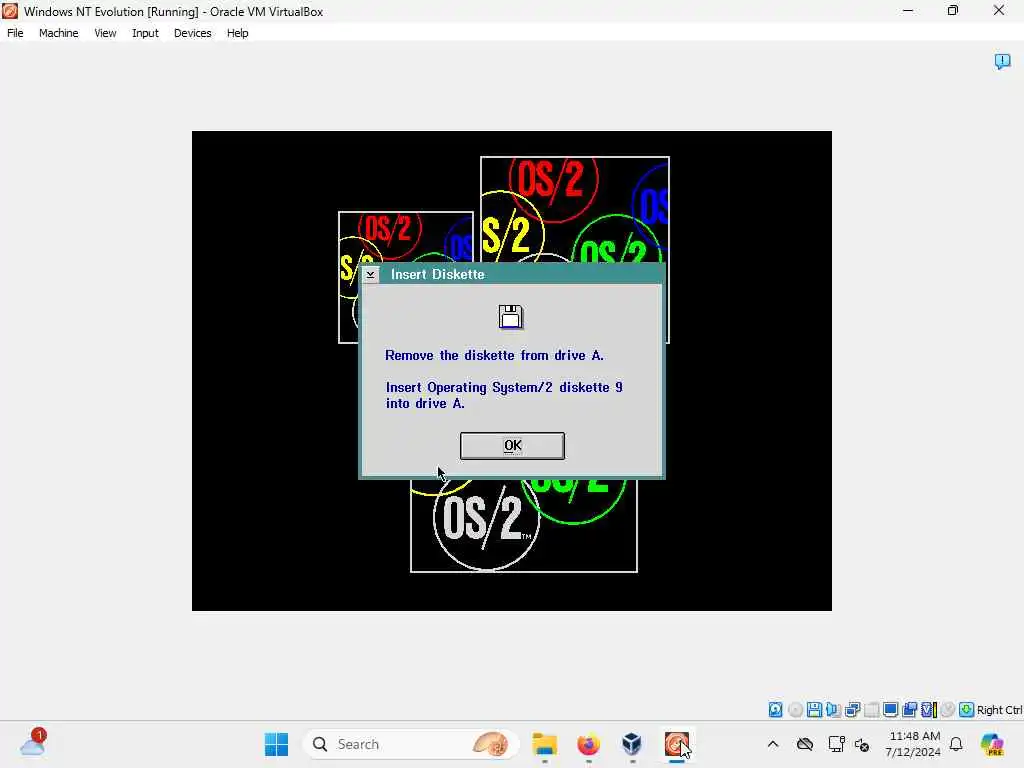Click the hard disk activity status icon
The height and width of the screenshot is (768, 1024).
pos(775,709)
